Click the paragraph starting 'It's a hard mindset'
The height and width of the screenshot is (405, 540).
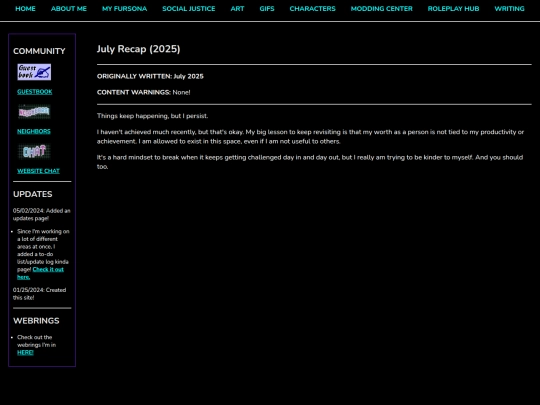[x=310, y=162]
